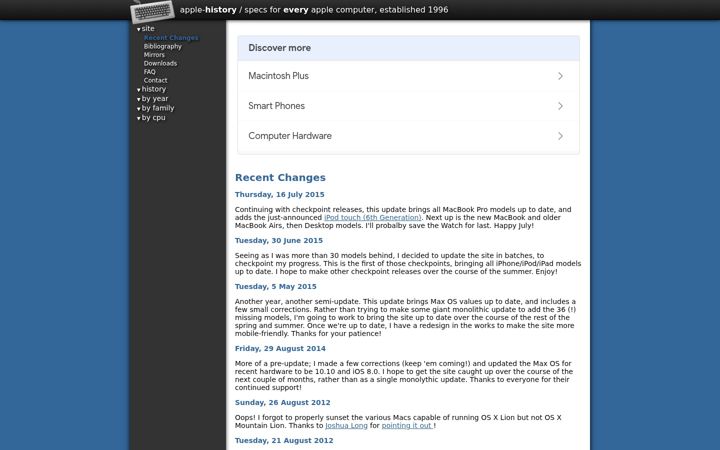
Task: Expand the by family menu section
Action: [x=155, y=108]
